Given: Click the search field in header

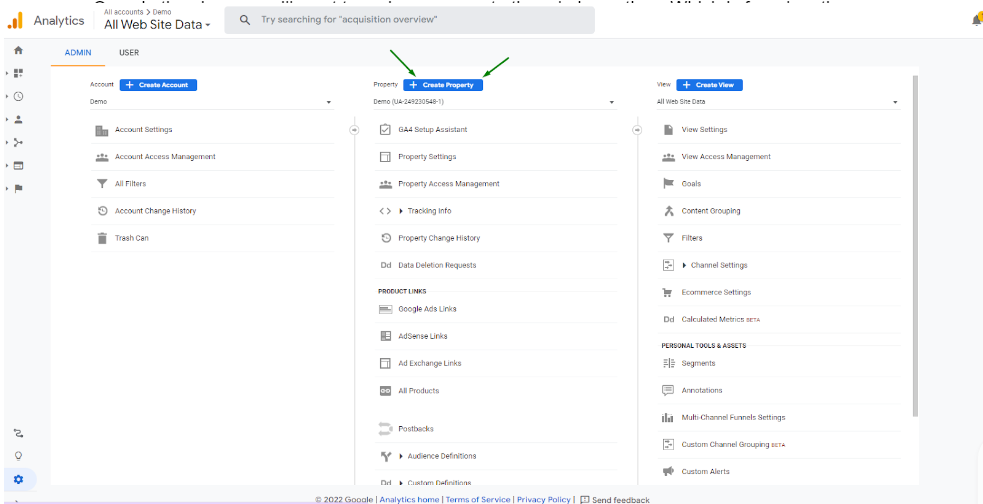Looking at the screenshot, I should 409,20.
